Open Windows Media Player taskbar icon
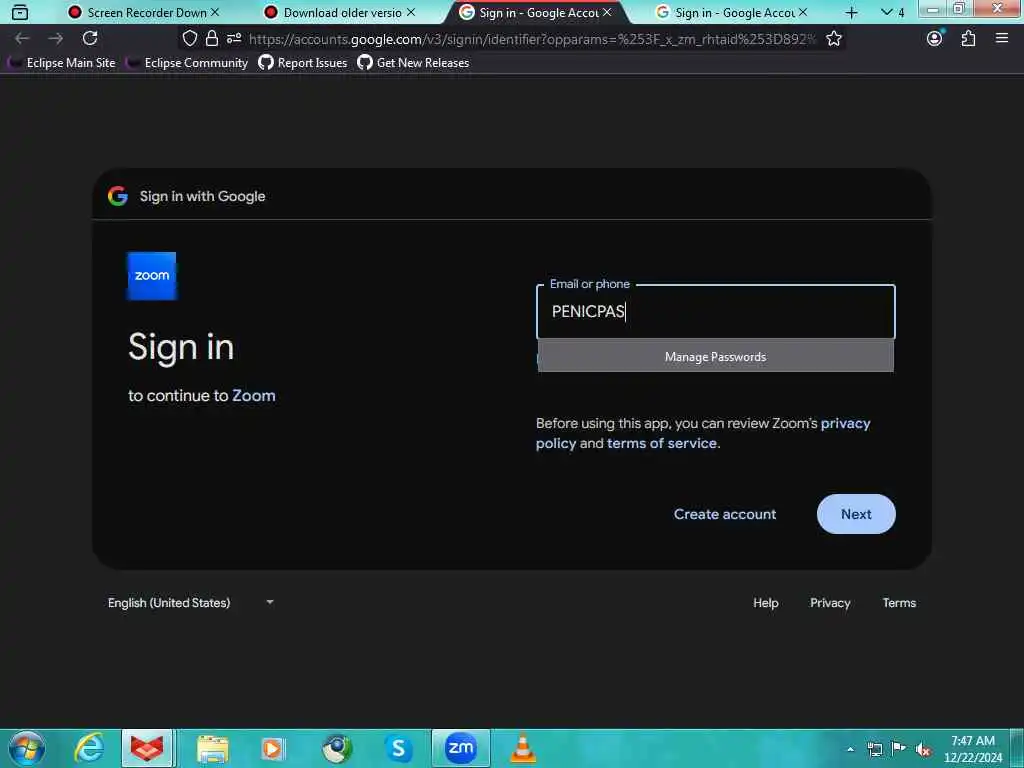1024x768 pixels. [x=273, y=748]
